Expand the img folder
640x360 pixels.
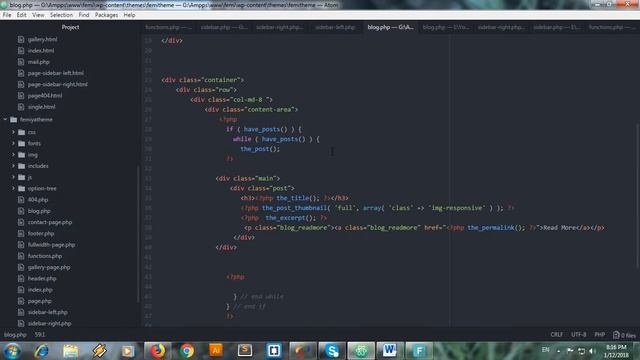coord(13,155)
